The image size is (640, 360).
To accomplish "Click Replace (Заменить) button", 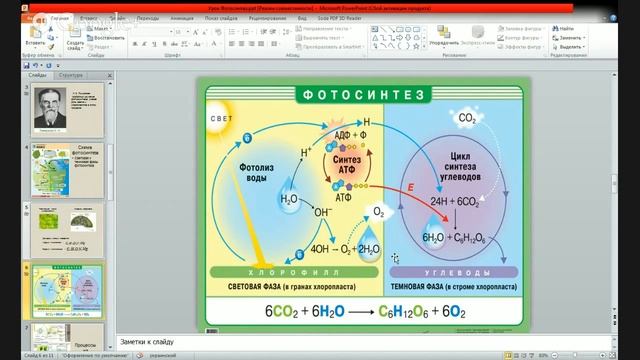I will (x=568, y=38).
